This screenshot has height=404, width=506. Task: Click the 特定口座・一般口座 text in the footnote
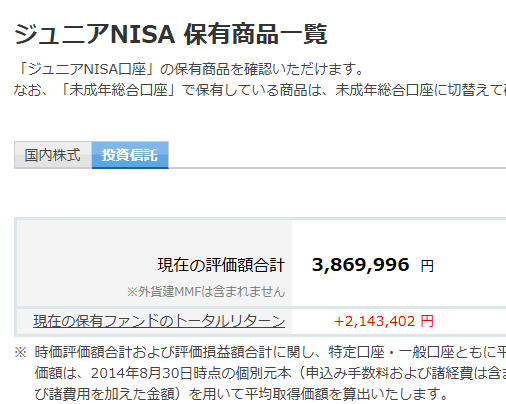(391, 352)
